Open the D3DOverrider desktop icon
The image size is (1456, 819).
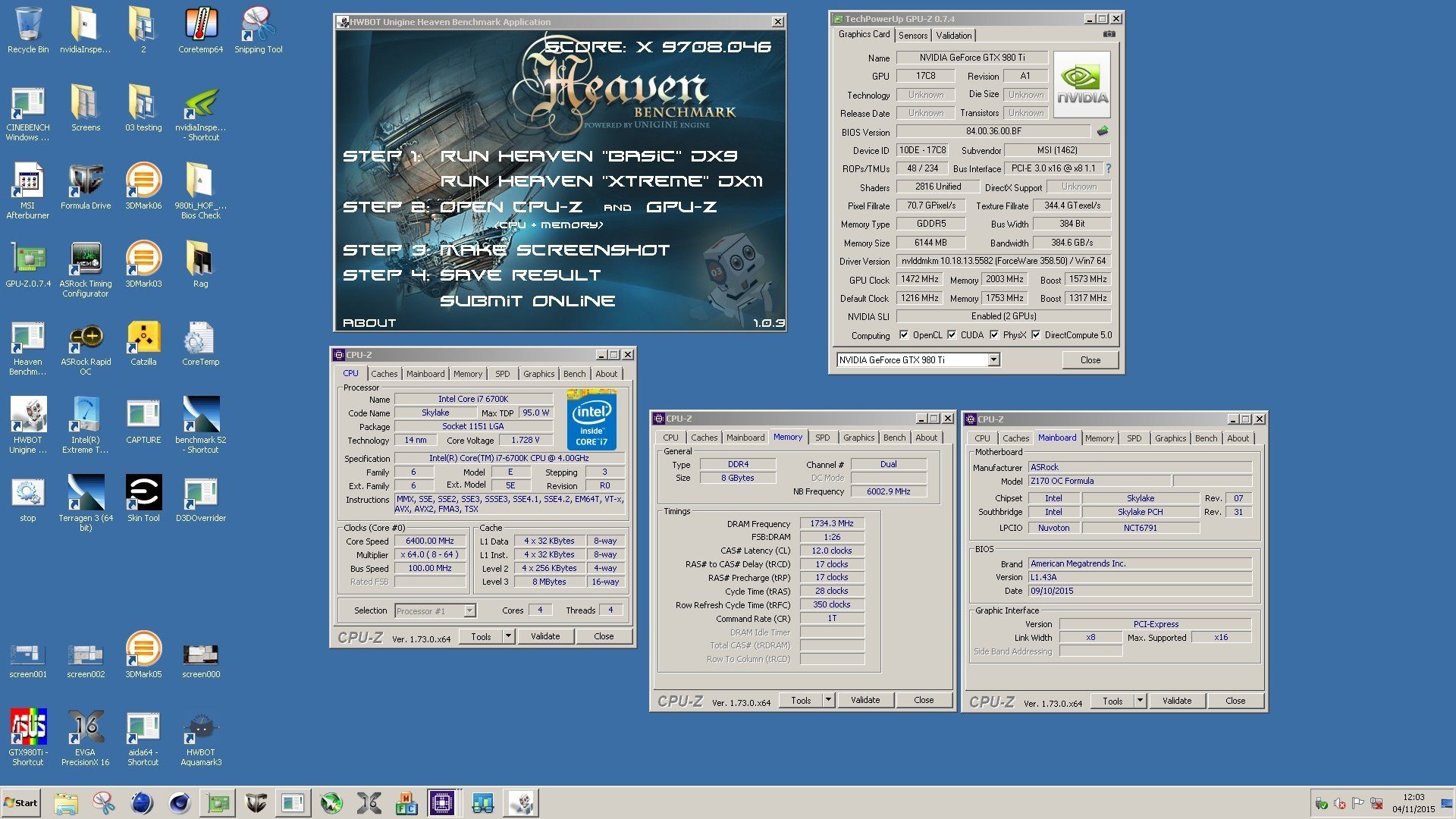coord(201,500)
